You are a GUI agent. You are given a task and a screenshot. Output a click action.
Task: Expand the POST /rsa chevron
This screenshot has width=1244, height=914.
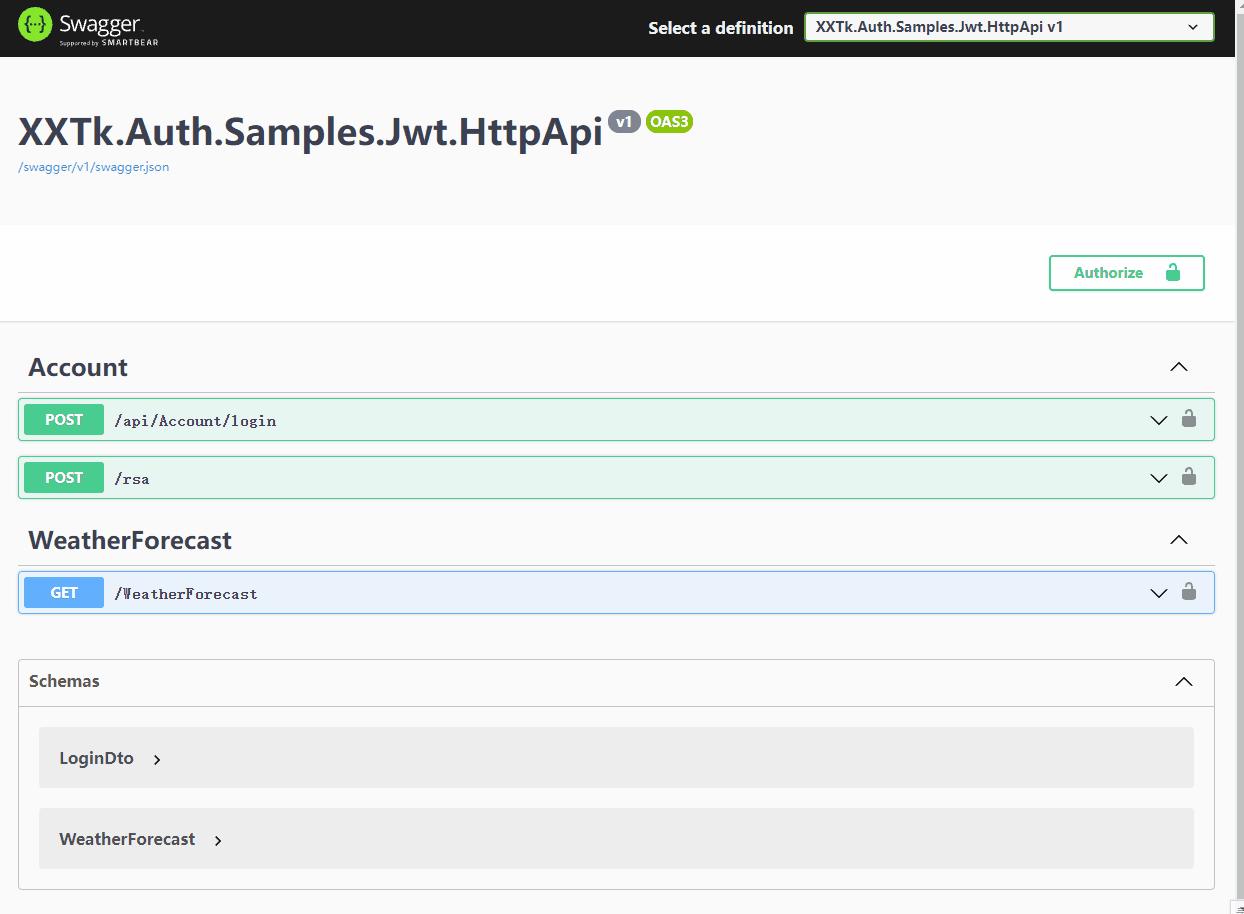[x=1159, y=478]
